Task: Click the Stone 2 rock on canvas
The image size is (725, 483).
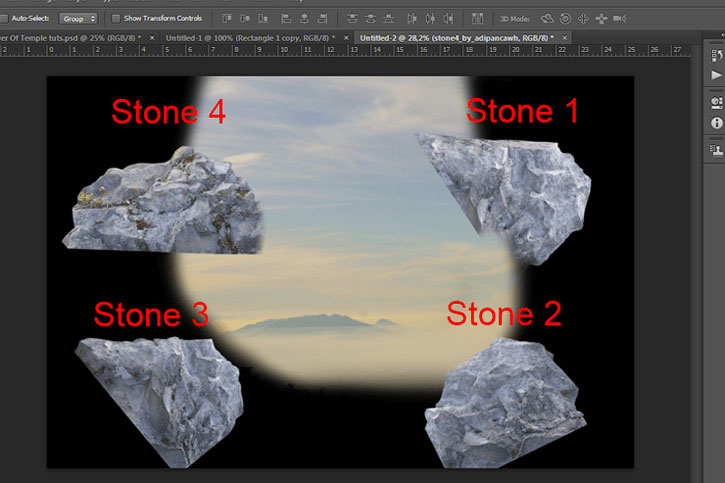Action: [504, 404]
